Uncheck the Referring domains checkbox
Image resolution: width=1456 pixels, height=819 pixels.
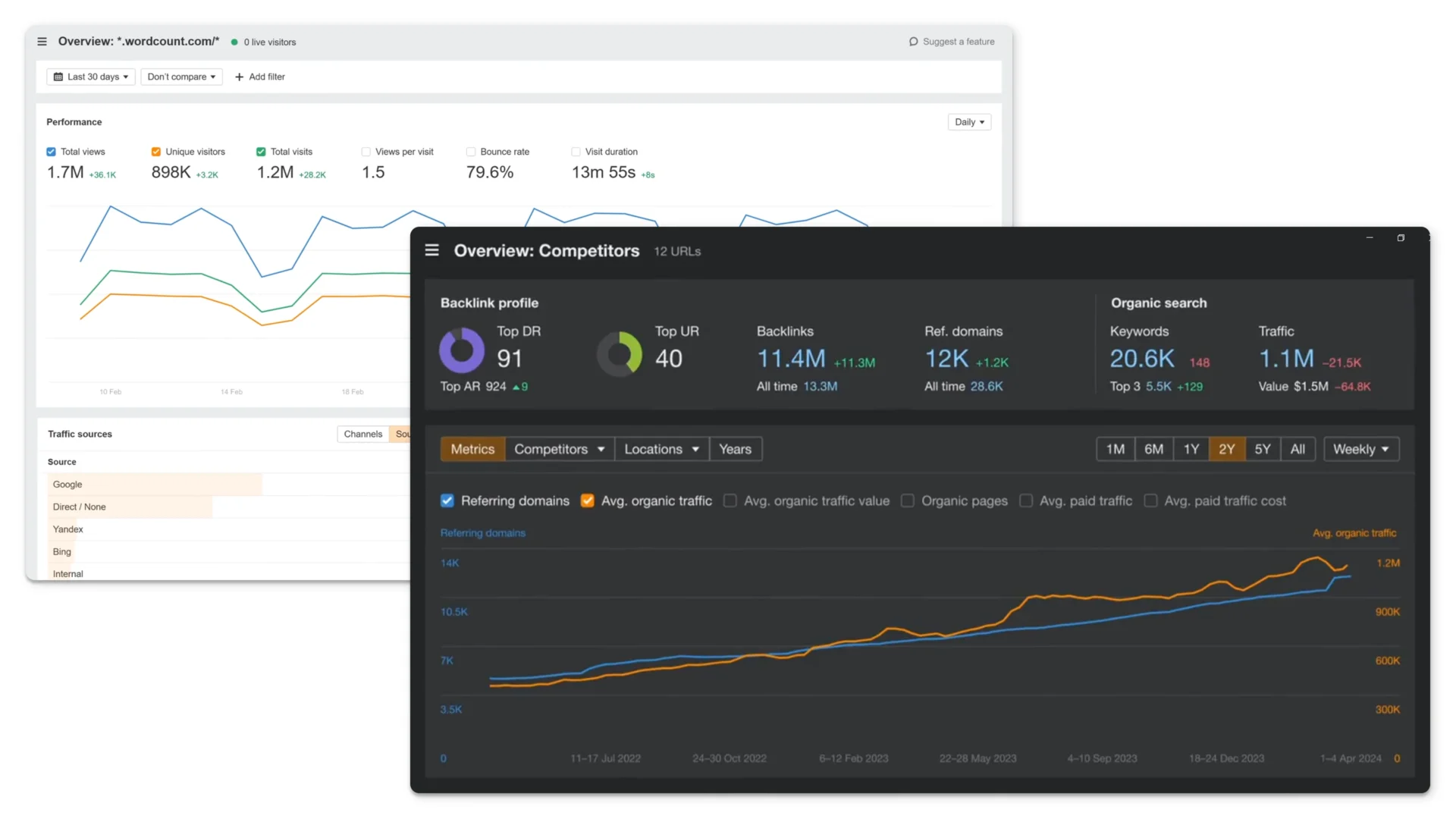click(447, 500)
